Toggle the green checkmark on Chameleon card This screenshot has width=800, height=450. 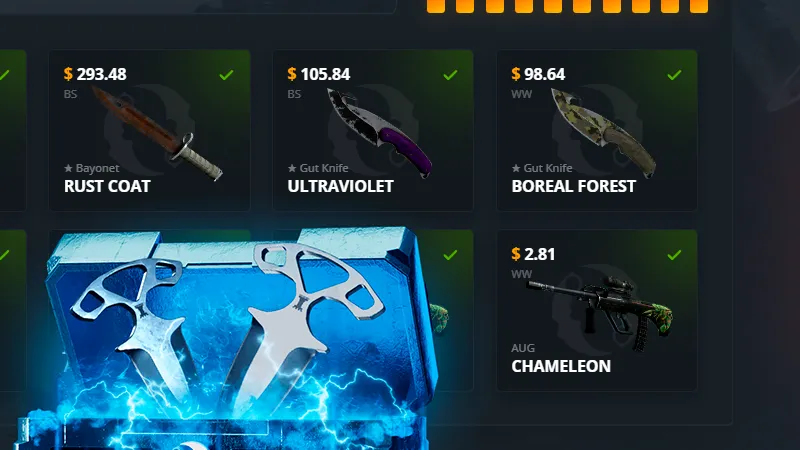point(674,255)
